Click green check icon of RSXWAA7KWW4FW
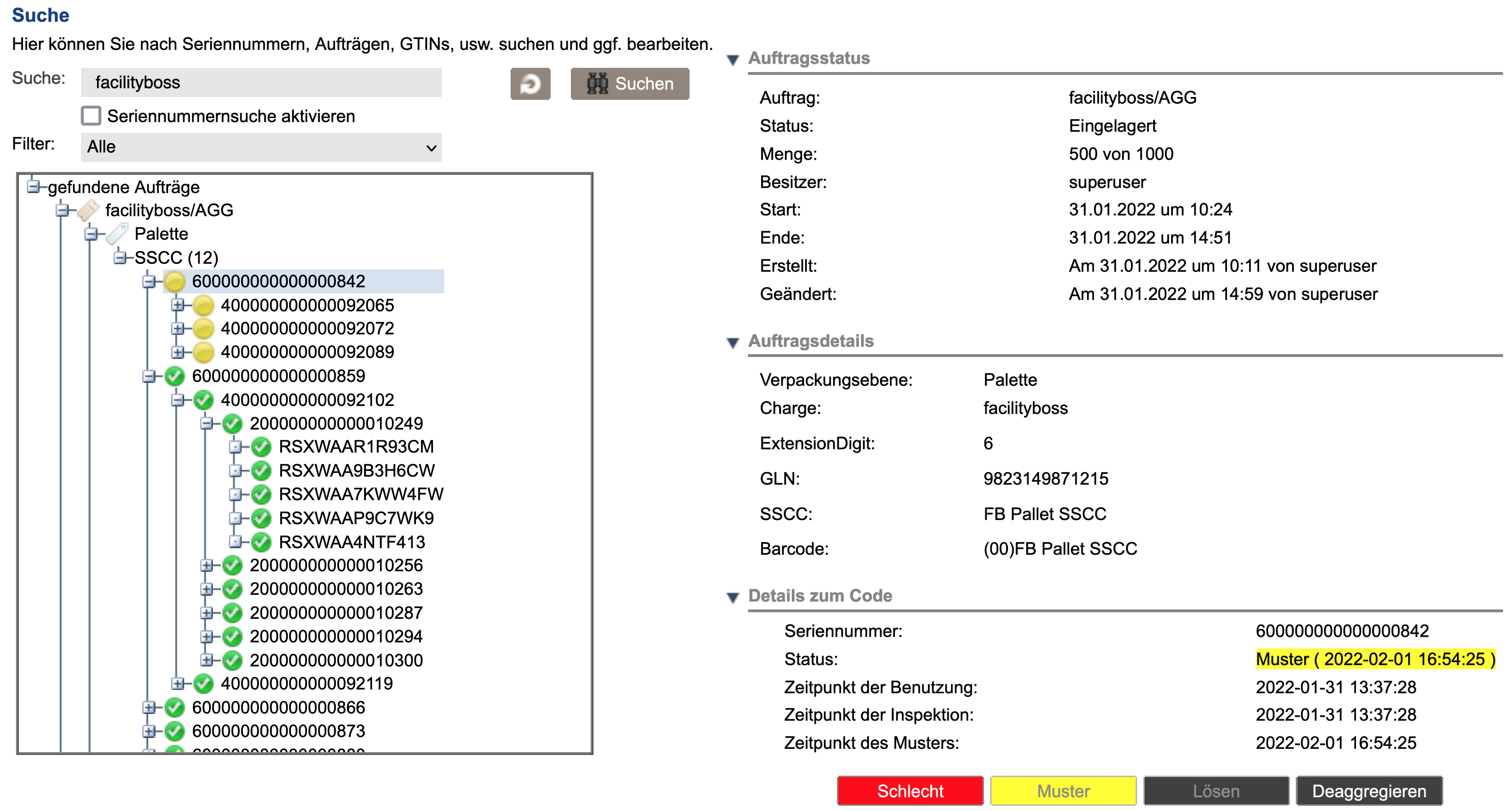Image resolution: width=1512 pixels, height=811 pixels. pos(260,494)
